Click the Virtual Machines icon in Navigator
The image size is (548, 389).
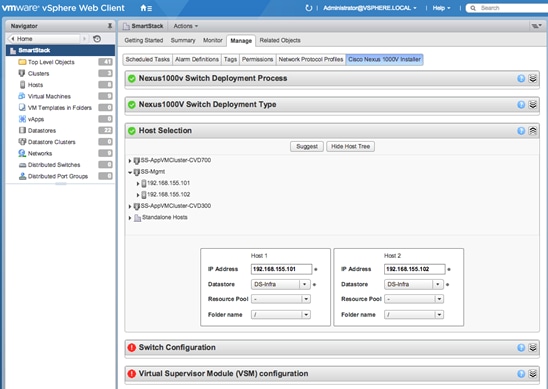[x=22, y=96]
